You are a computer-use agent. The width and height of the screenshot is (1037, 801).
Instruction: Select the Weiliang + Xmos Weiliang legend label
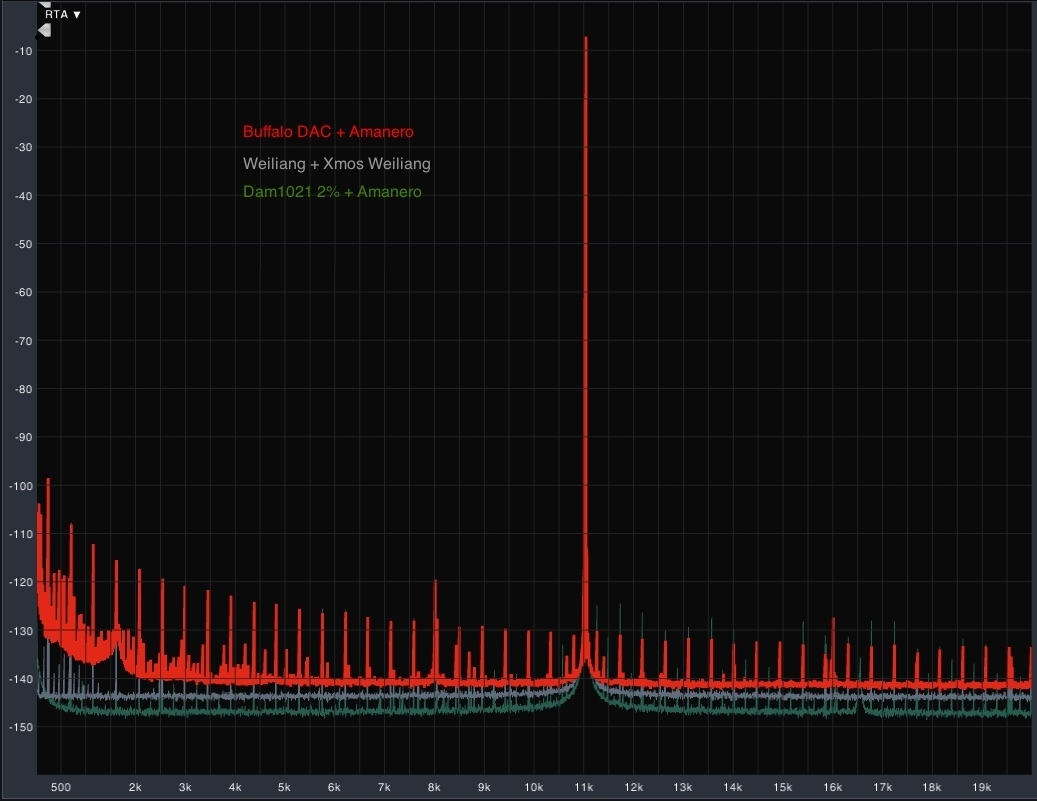[x=337, y=163]
